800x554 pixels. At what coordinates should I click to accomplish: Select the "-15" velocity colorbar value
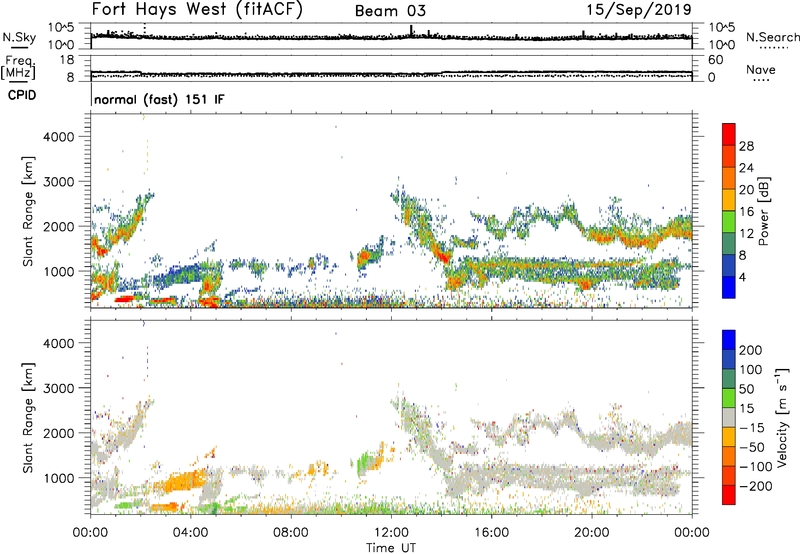tap(752, 428)
